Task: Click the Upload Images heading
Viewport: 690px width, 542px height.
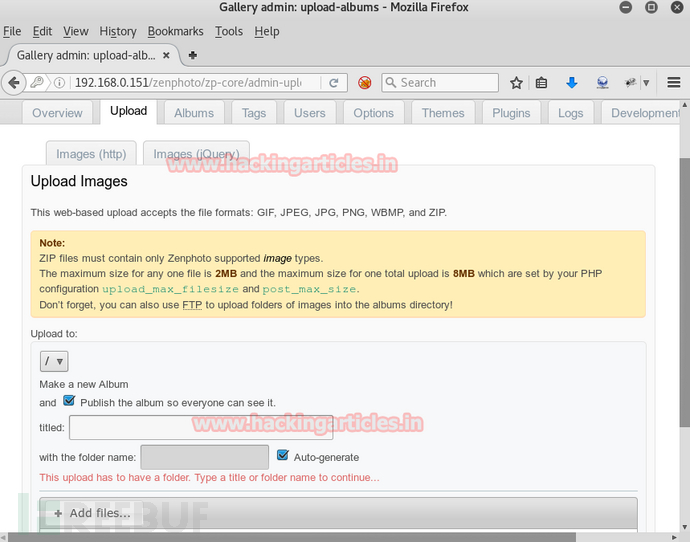Action: point(79,181)
